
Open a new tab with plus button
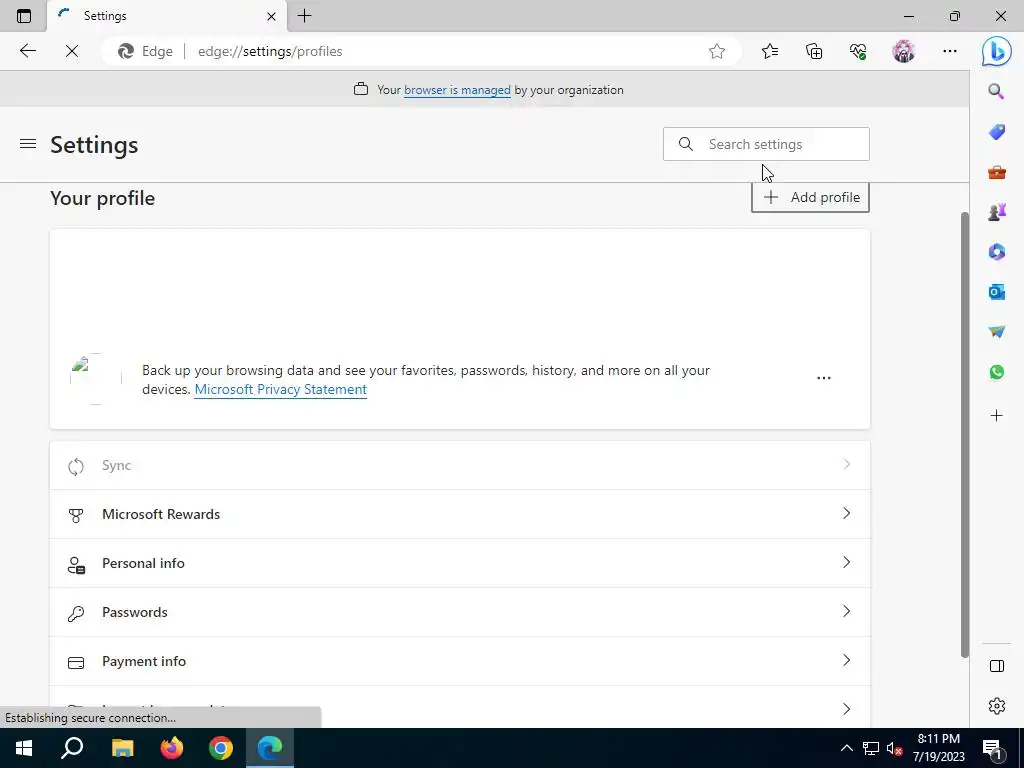304,16
